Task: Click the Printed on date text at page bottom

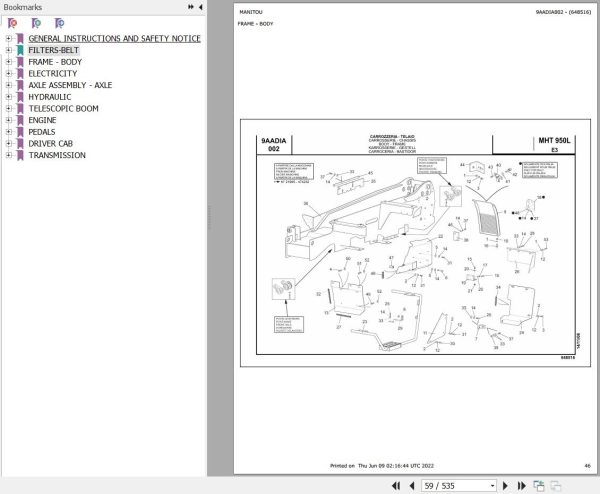Action: point(382,466)
